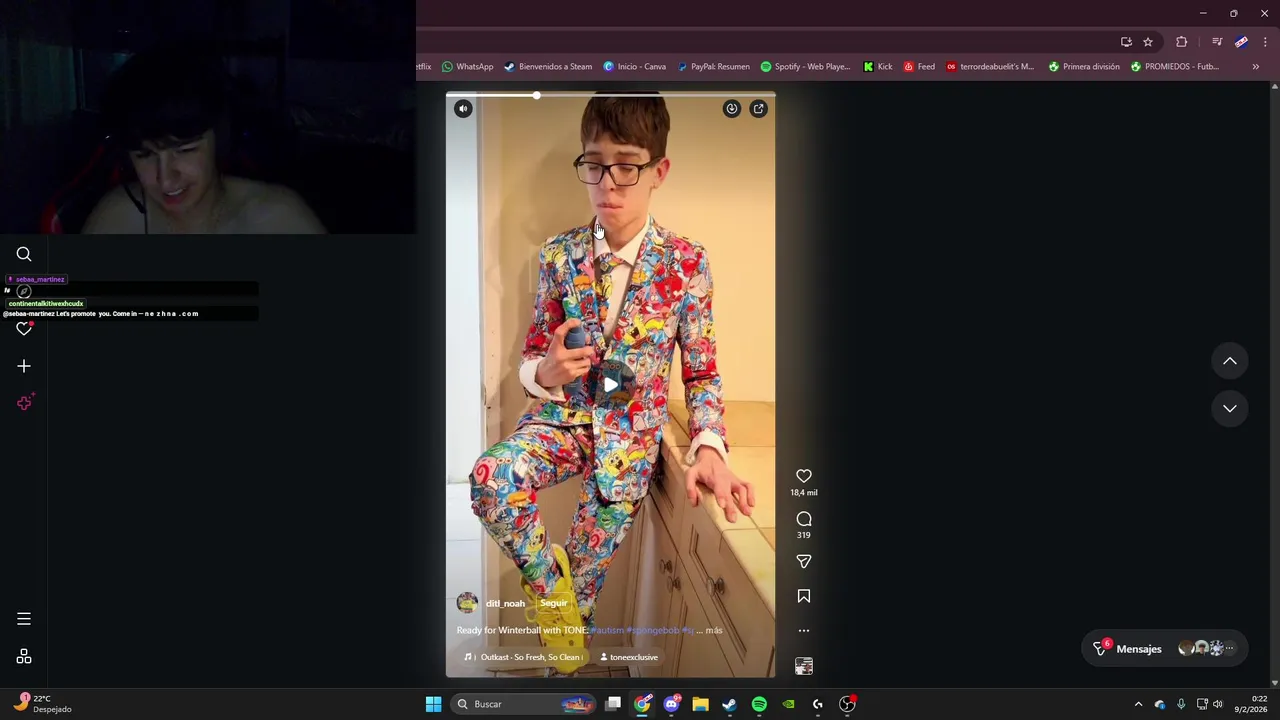Open Instagram search magnifier icon
This screenshot has width=1280, height=720.
(x=24, y=254)
